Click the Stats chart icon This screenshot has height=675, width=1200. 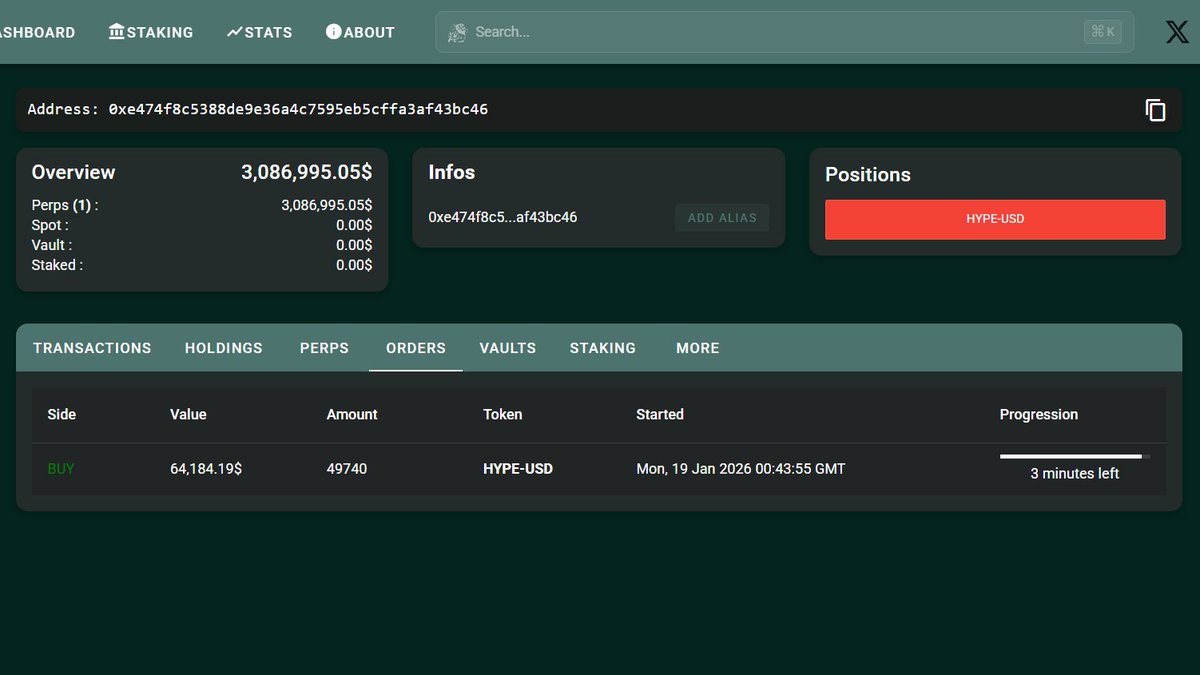234,32
